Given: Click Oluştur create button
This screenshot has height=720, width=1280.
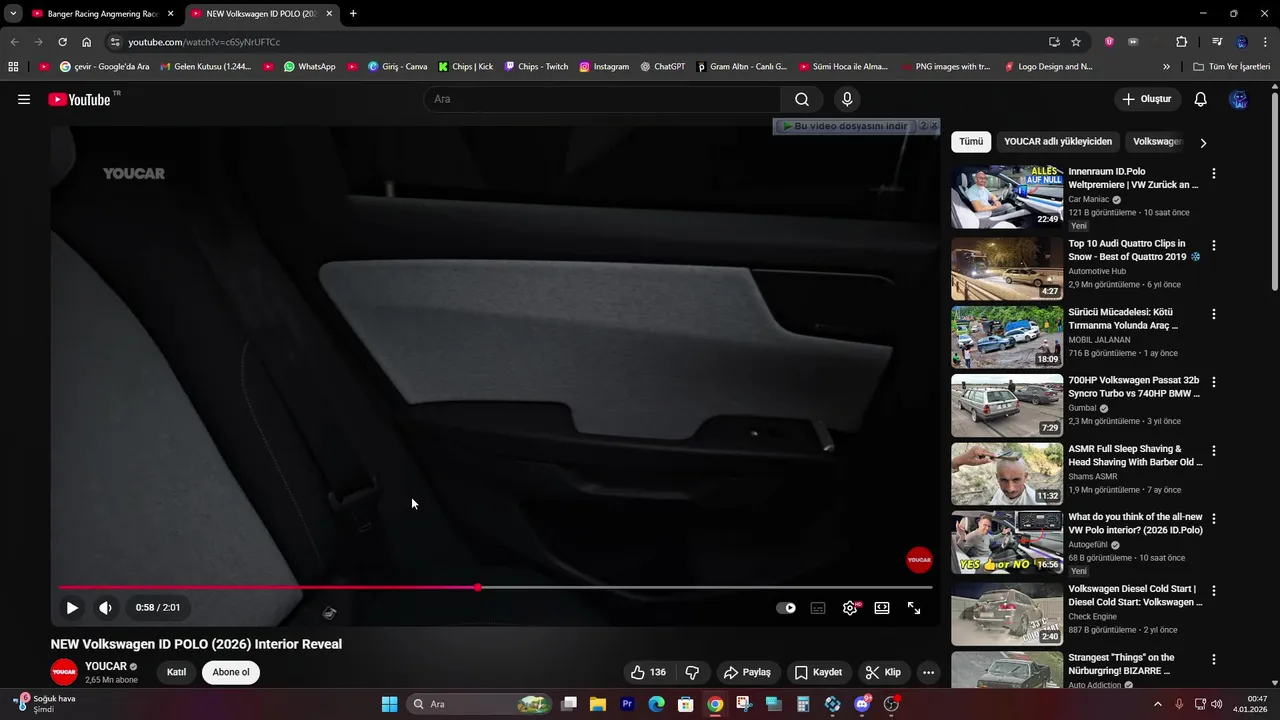Looking at the screenshot, I should (1148, 99).
